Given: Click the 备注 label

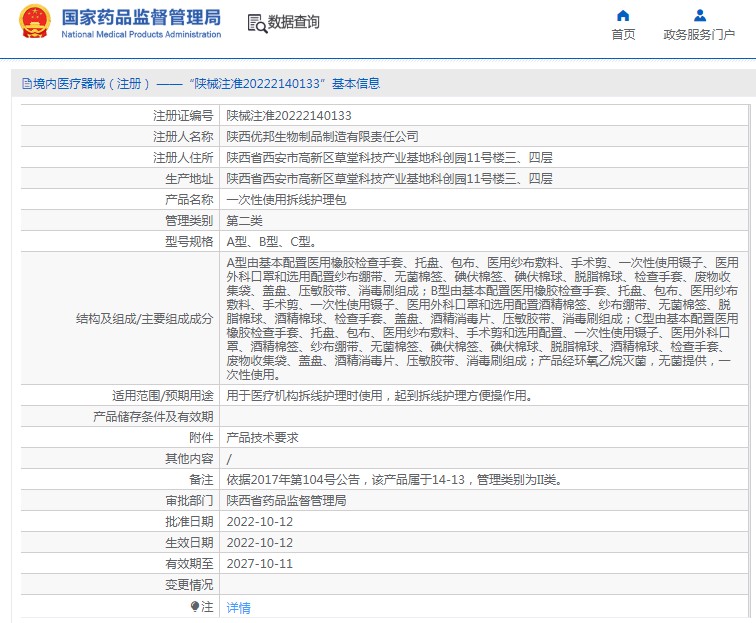Looking at the screenshot, I should (x=201, y=480).
